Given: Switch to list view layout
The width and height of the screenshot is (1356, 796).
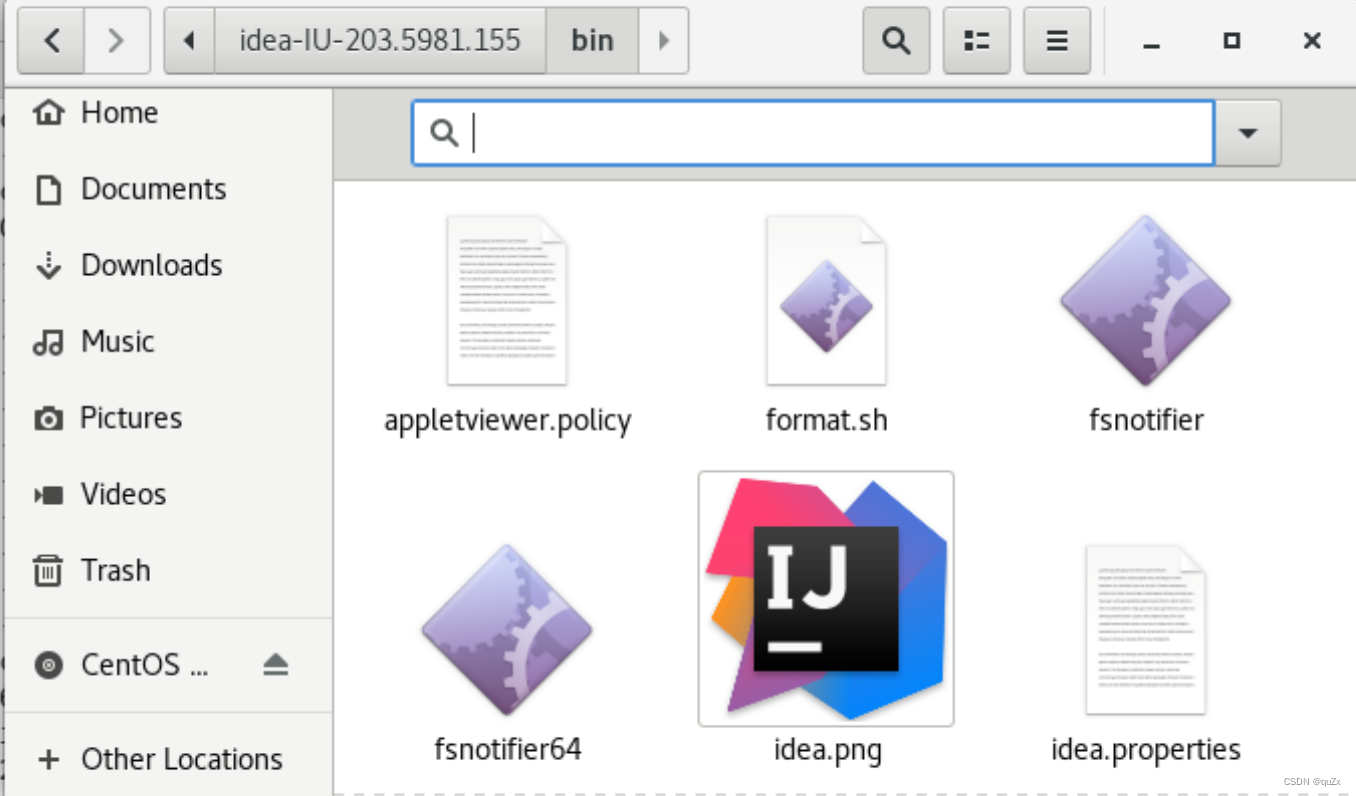Looking at the screenshot, I should point(976,40).
